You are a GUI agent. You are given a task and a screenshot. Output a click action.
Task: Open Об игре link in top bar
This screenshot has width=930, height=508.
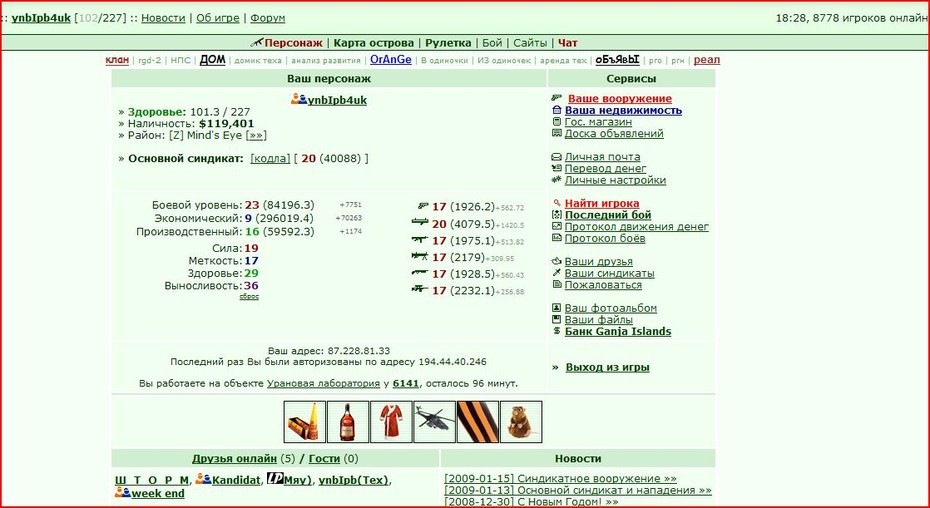[x=218, y=18]
